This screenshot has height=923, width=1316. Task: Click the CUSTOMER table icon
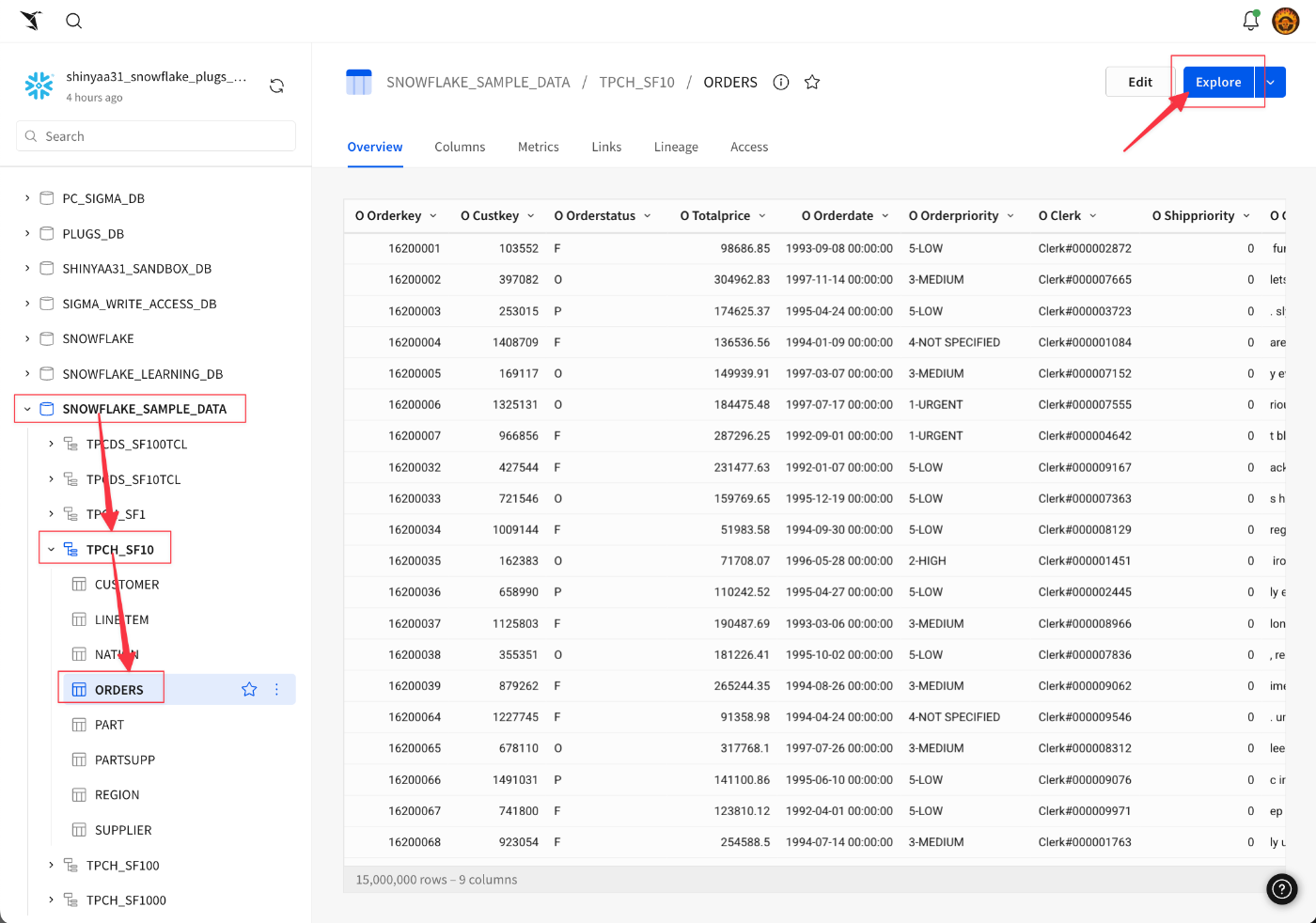click(x=79, y=585)
